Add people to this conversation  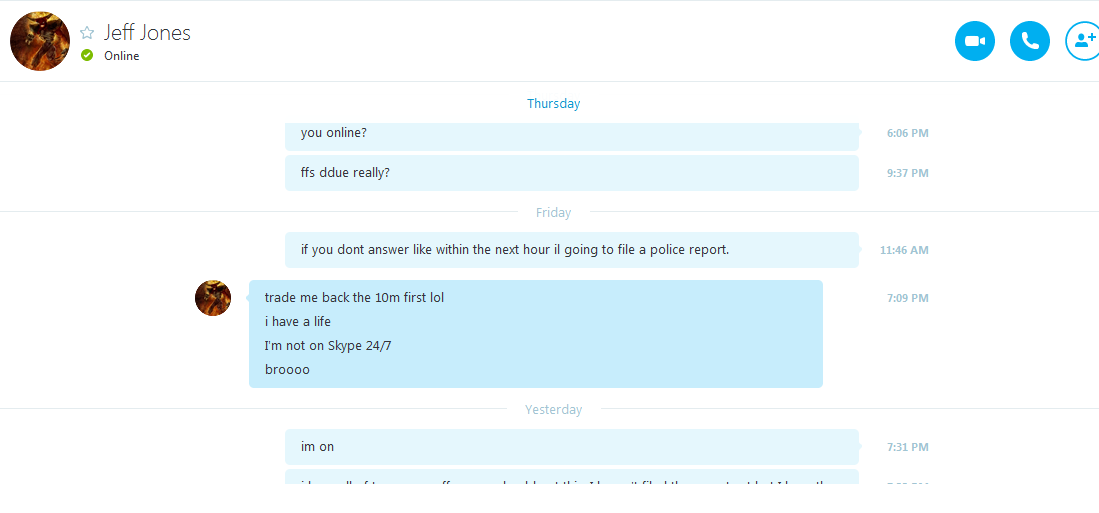click(1084, 41)
